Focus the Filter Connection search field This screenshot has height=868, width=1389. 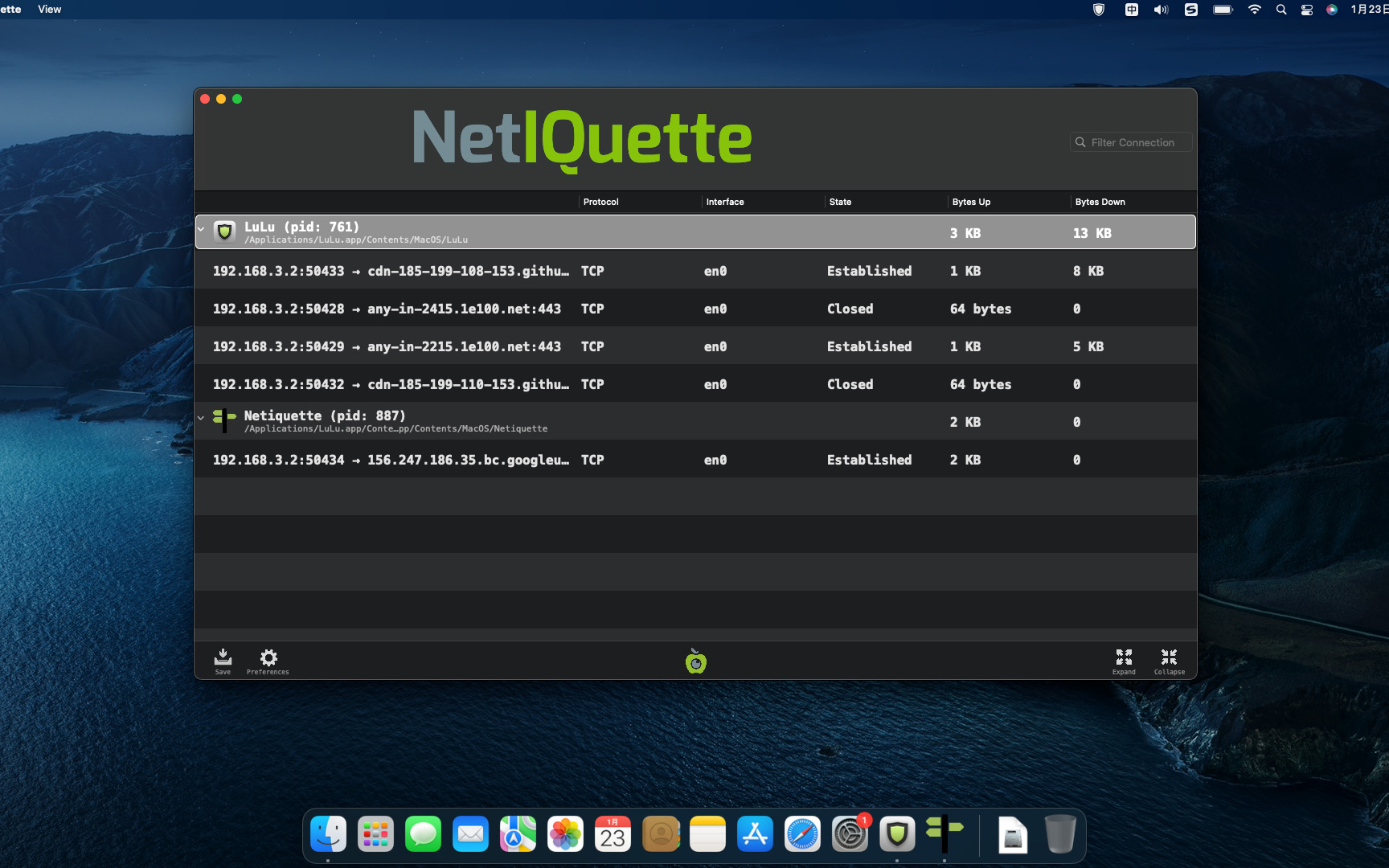1131,142
